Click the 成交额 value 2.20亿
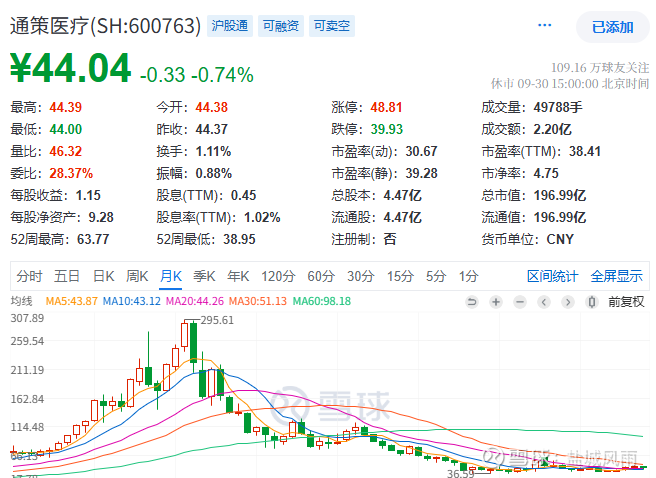This screenshot has width=656, height=478. (552, 129)
